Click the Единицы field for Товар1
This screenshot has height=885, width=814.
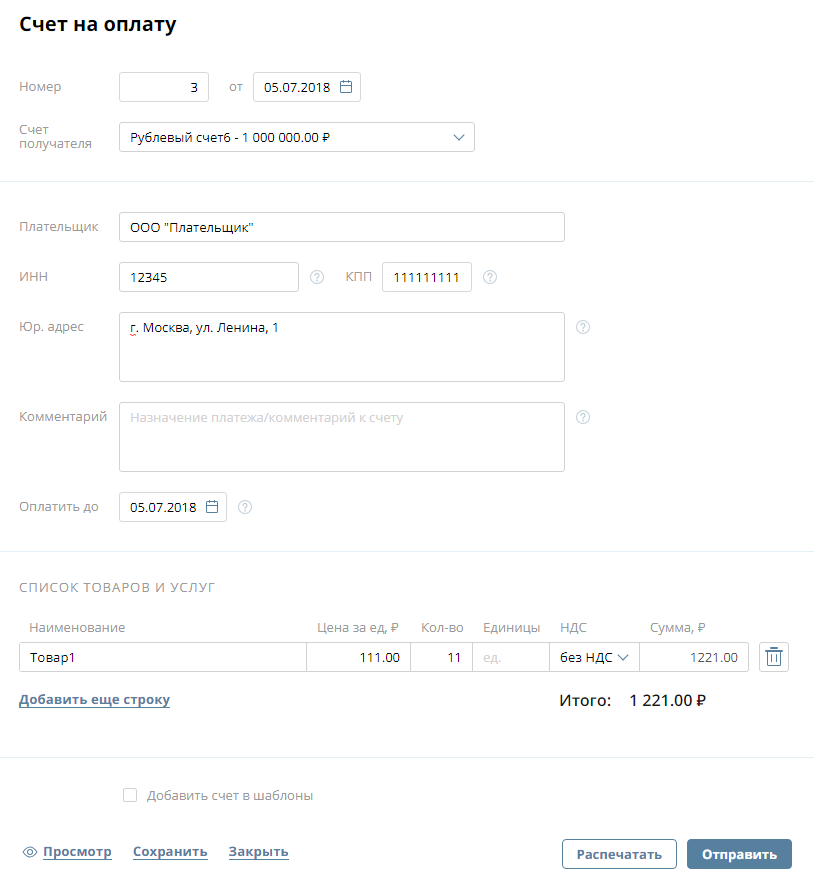(509, 657)
